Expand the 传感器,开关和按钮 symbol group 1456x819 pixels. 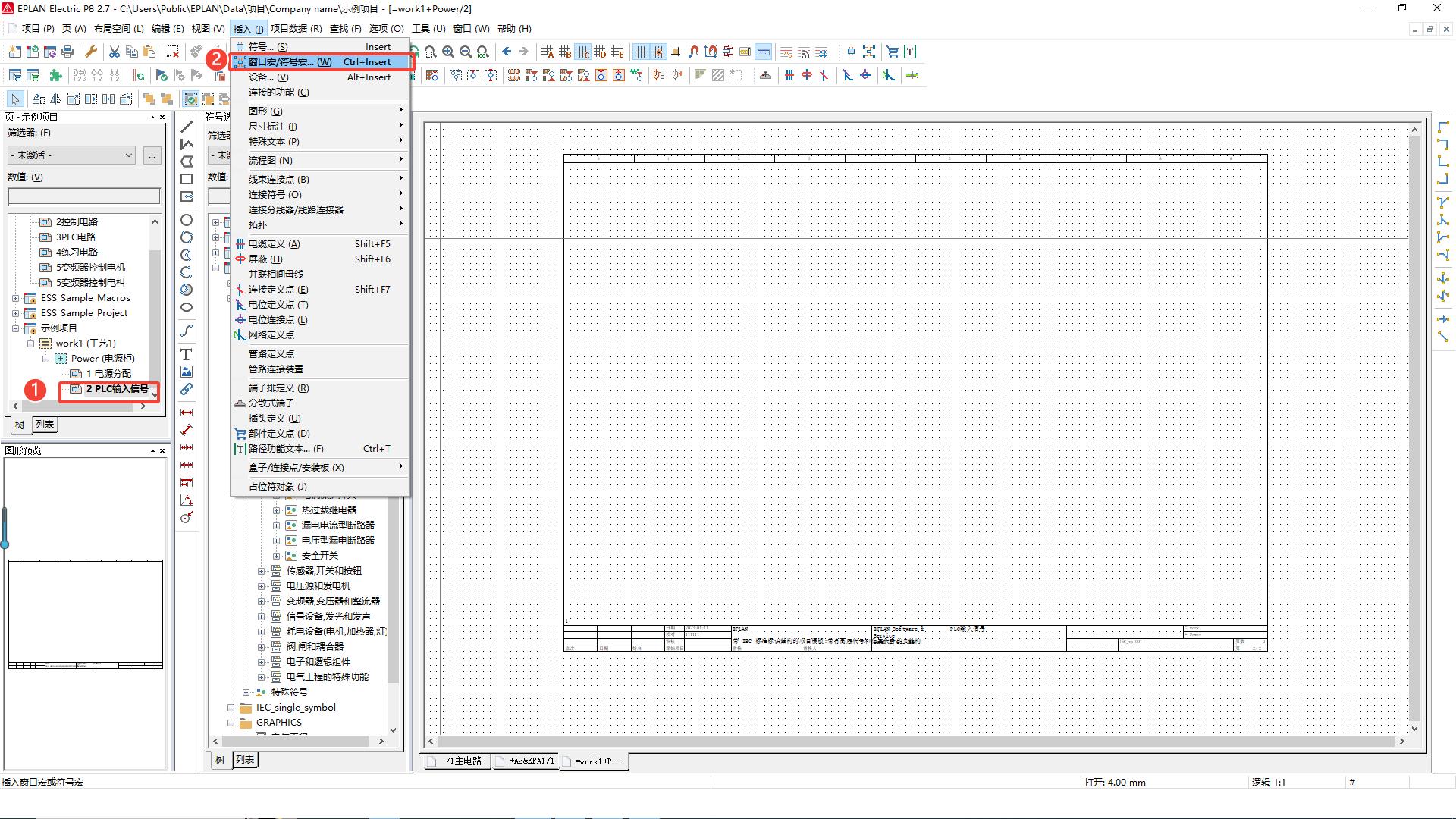(262, 571)
